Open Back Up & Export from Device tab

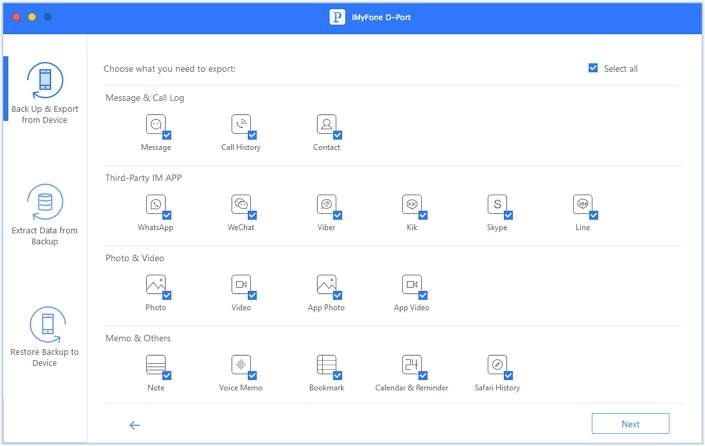pyautogui.click(x=45, y=94)
